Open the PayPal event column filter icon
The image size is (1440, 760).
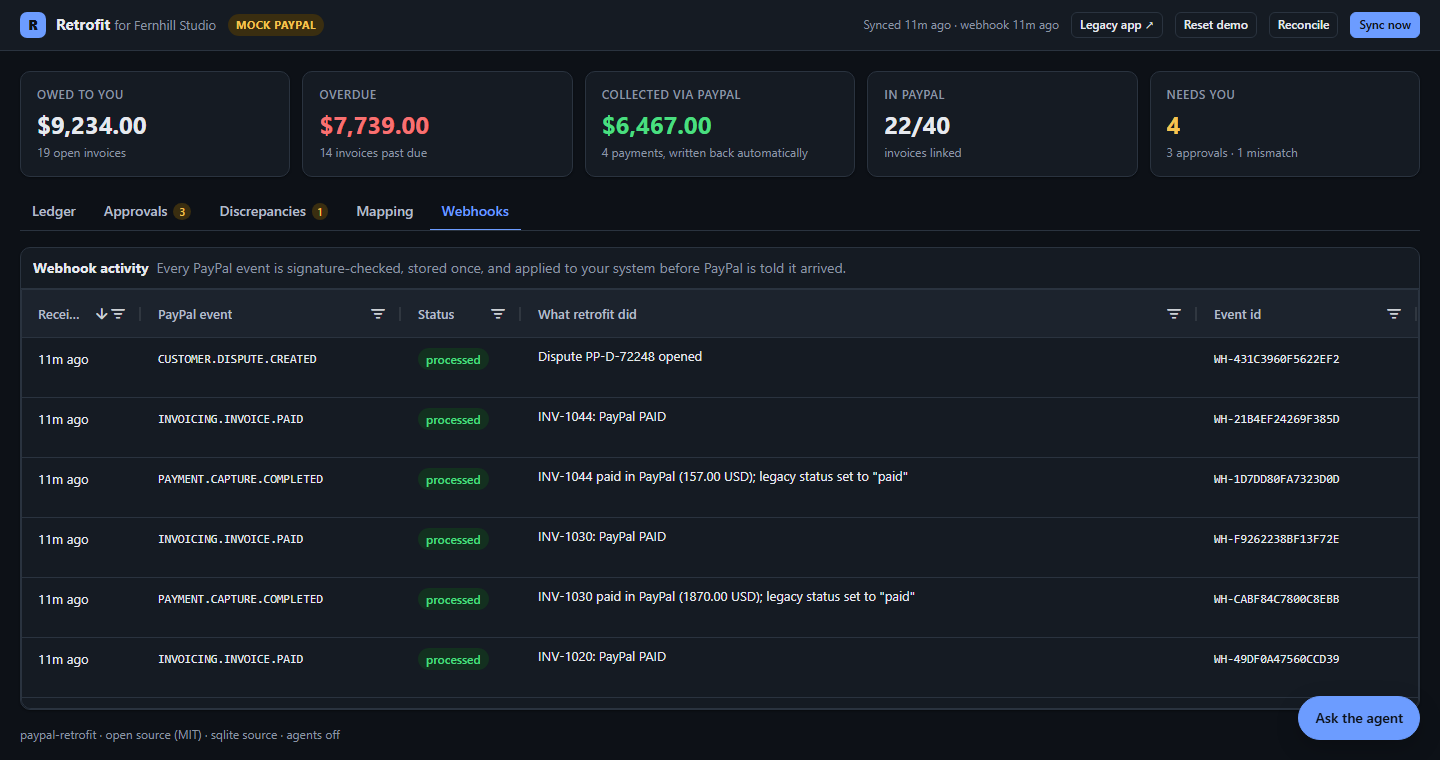(x=378, y=314)
